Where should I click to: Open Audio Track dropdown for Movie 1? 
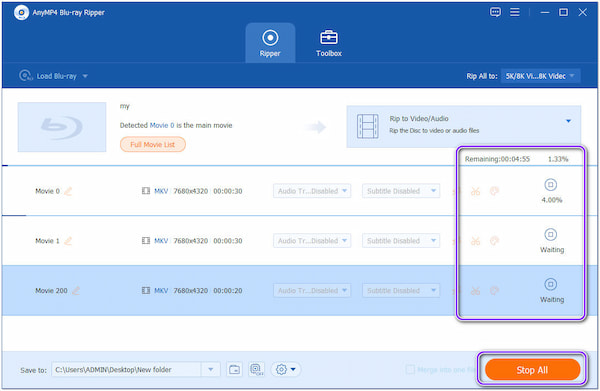pos(312,240)
